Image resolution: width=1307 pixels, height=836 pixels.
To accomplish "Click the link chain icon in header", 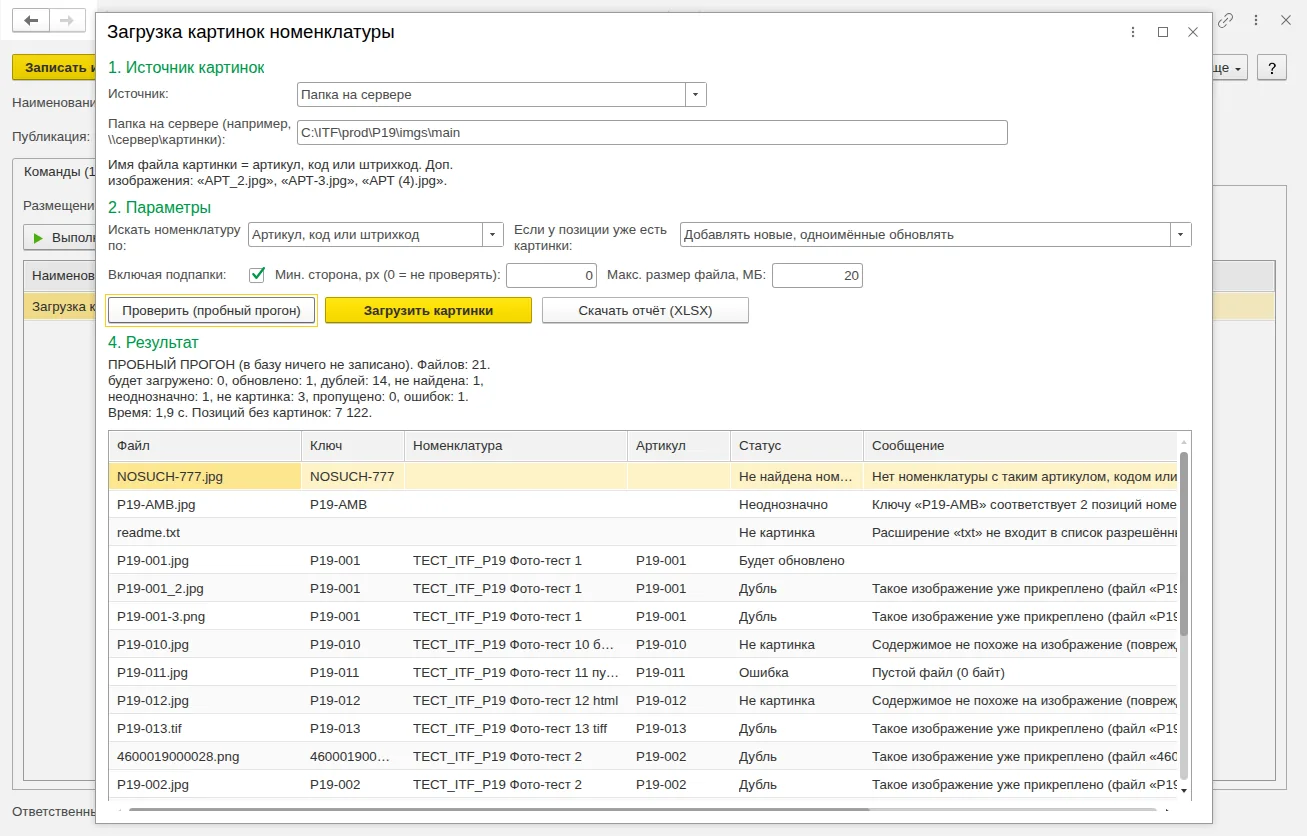I will point(1225,20).
